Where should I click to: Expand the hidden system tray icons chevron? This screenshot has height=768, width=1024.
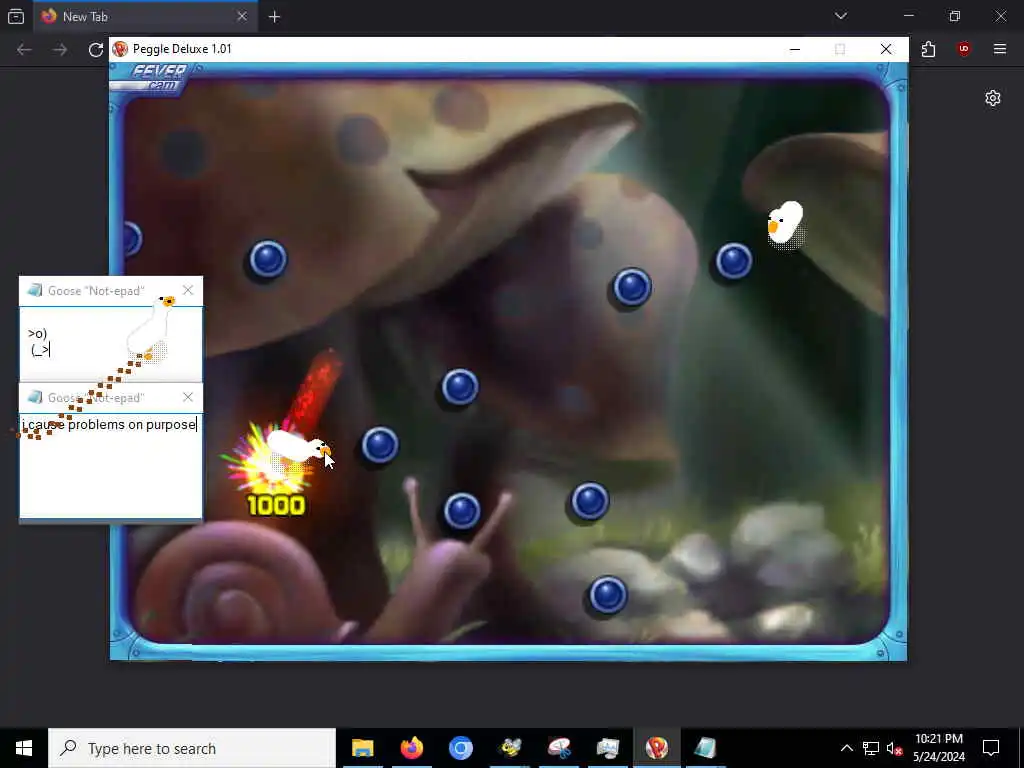(x=846, y=748)
